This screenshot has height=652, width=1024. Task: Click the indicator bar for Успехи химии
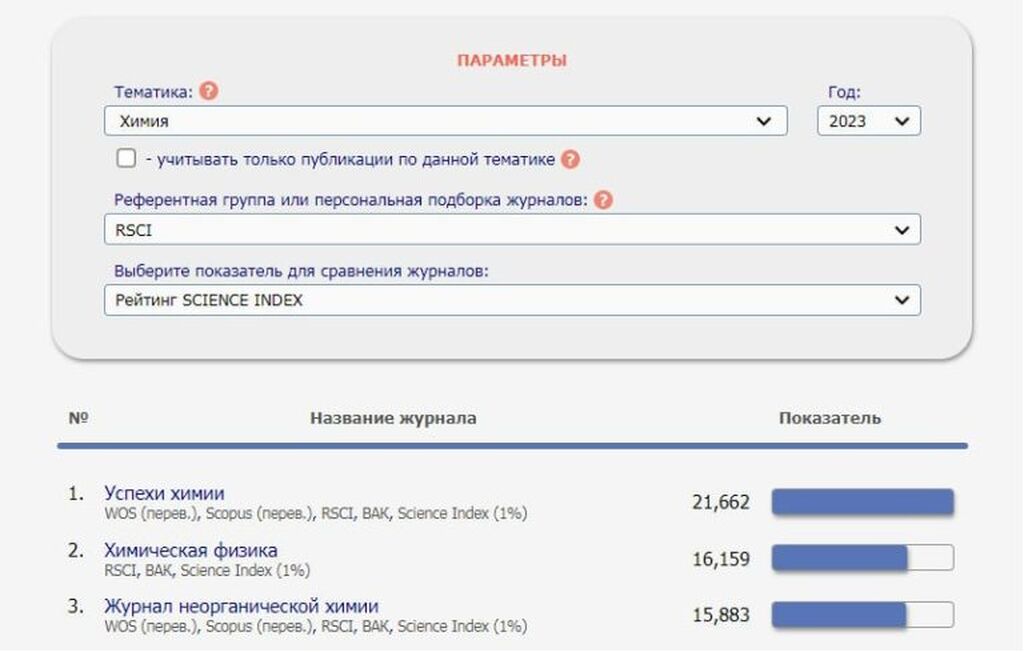[x=862, y=502]
